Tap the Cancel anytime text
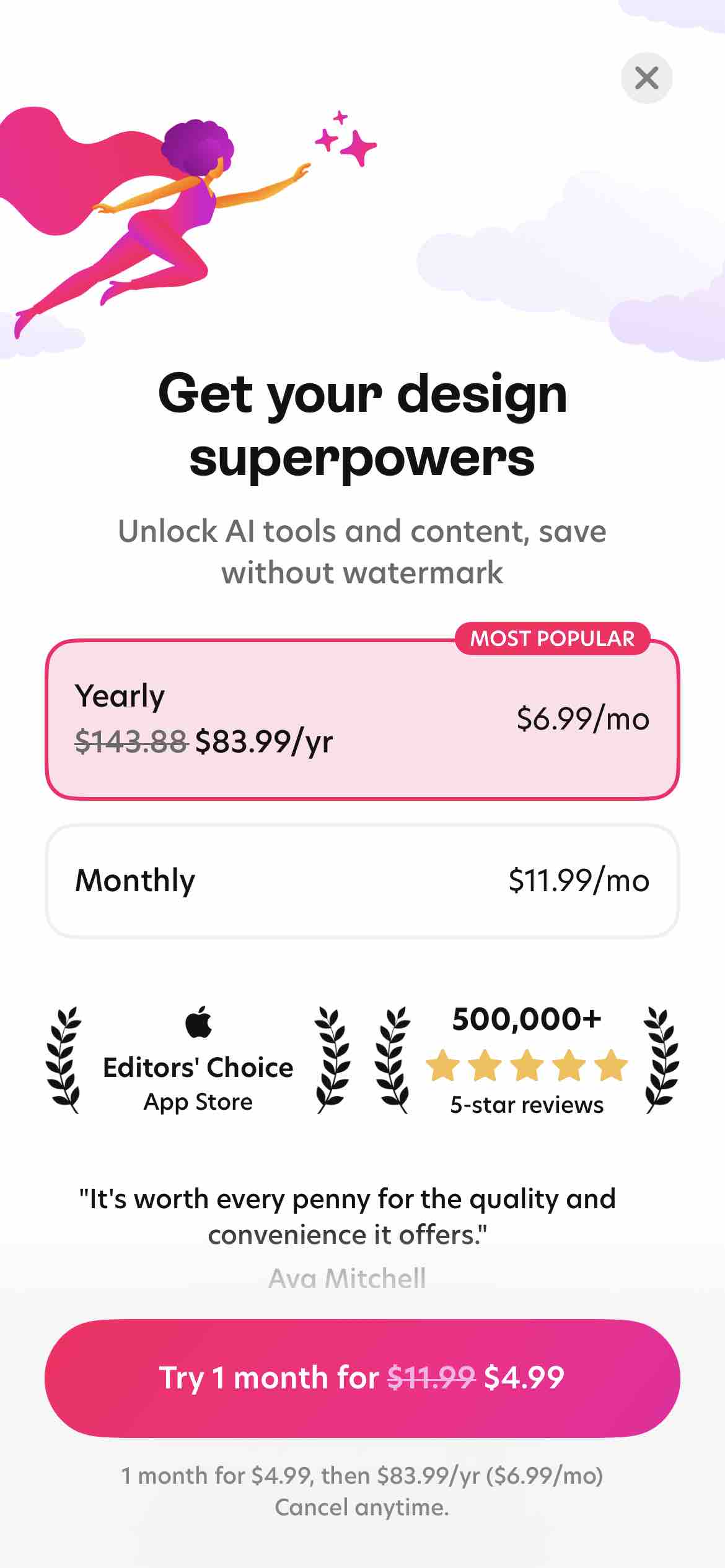725x1568 pixels. [x=362, y=1507]
